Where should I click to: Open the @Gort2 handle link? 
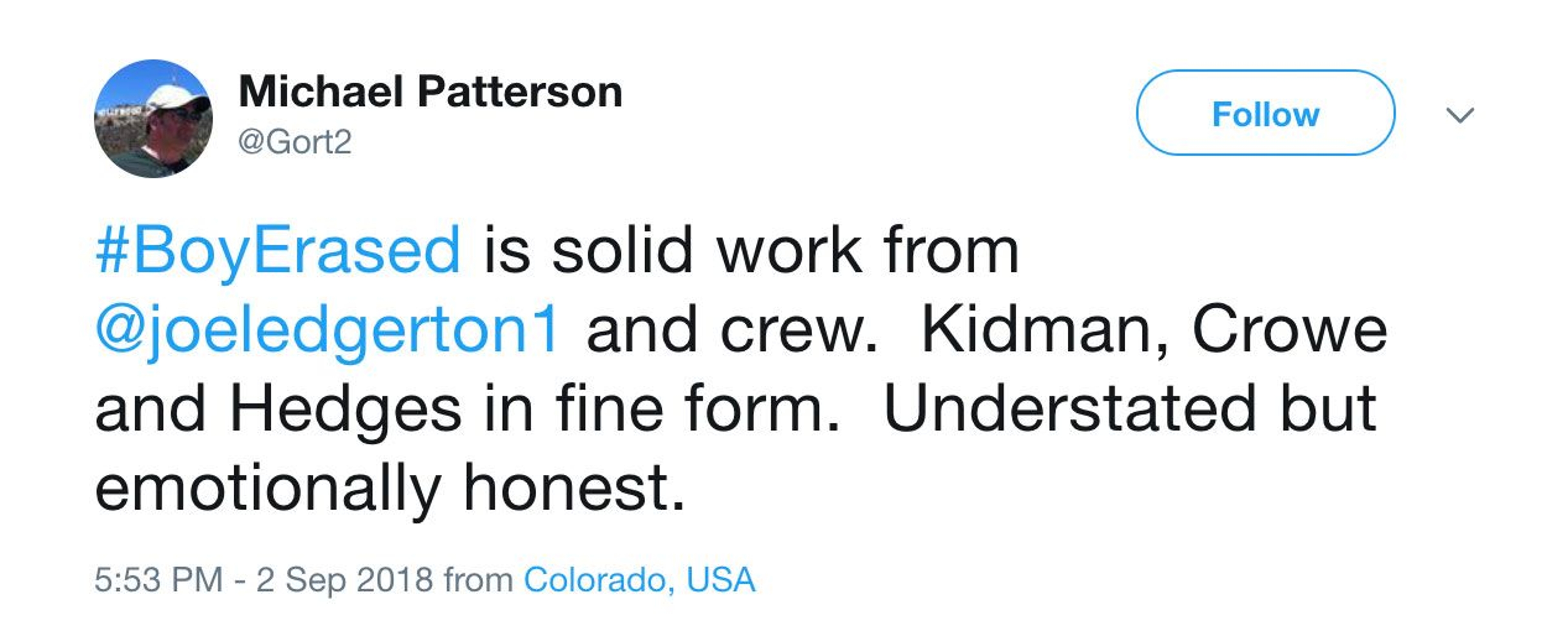coord(294,142)
